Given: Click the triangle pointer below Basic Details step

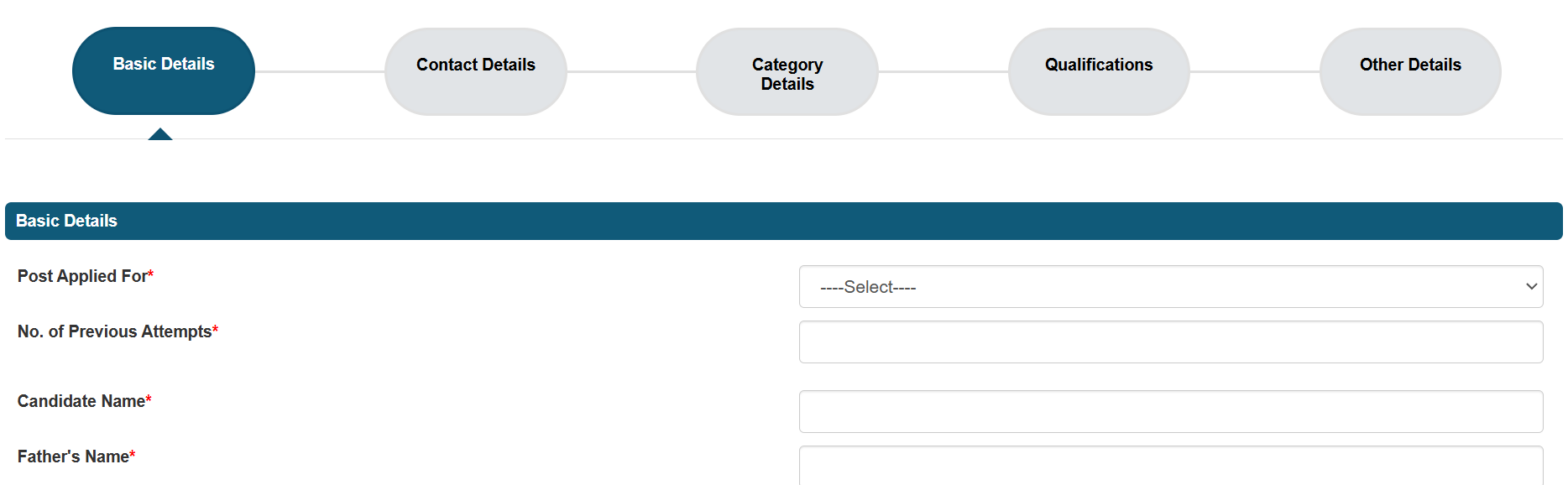Looking at the screenshot, I should tap(160, 134).
